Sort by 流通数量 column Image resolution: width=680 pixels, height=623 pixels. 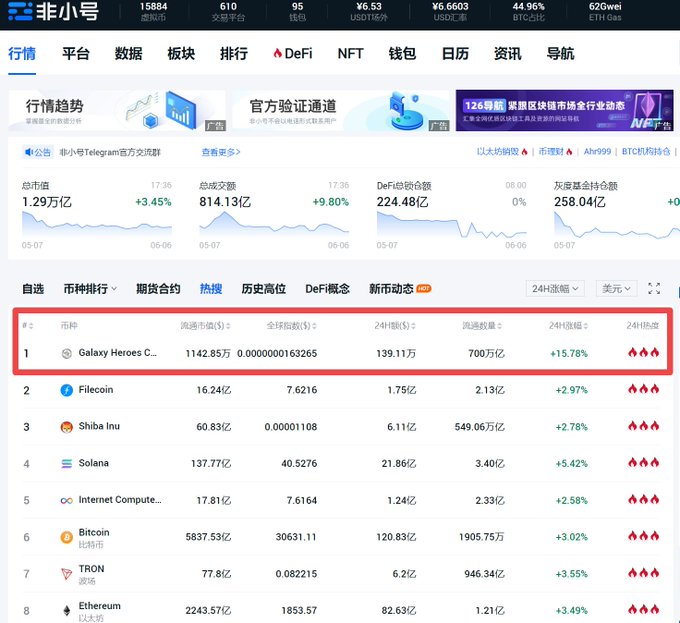tap(482, 325)
